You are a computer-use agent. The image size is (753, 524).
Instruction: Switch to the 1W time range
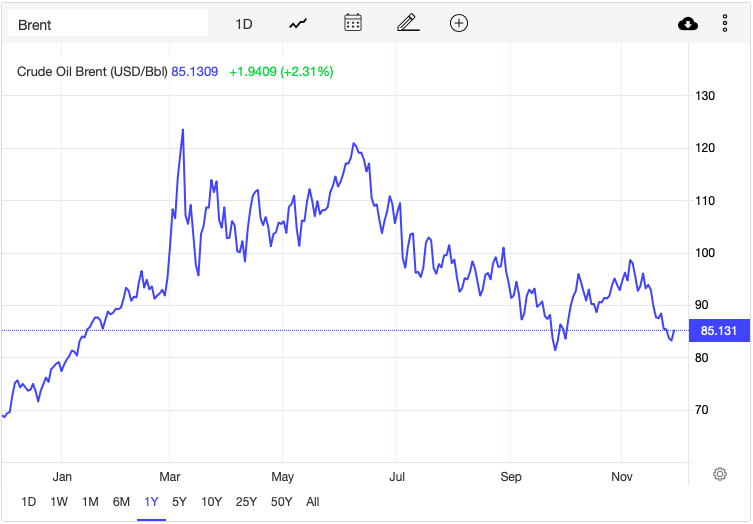[59, 501]
